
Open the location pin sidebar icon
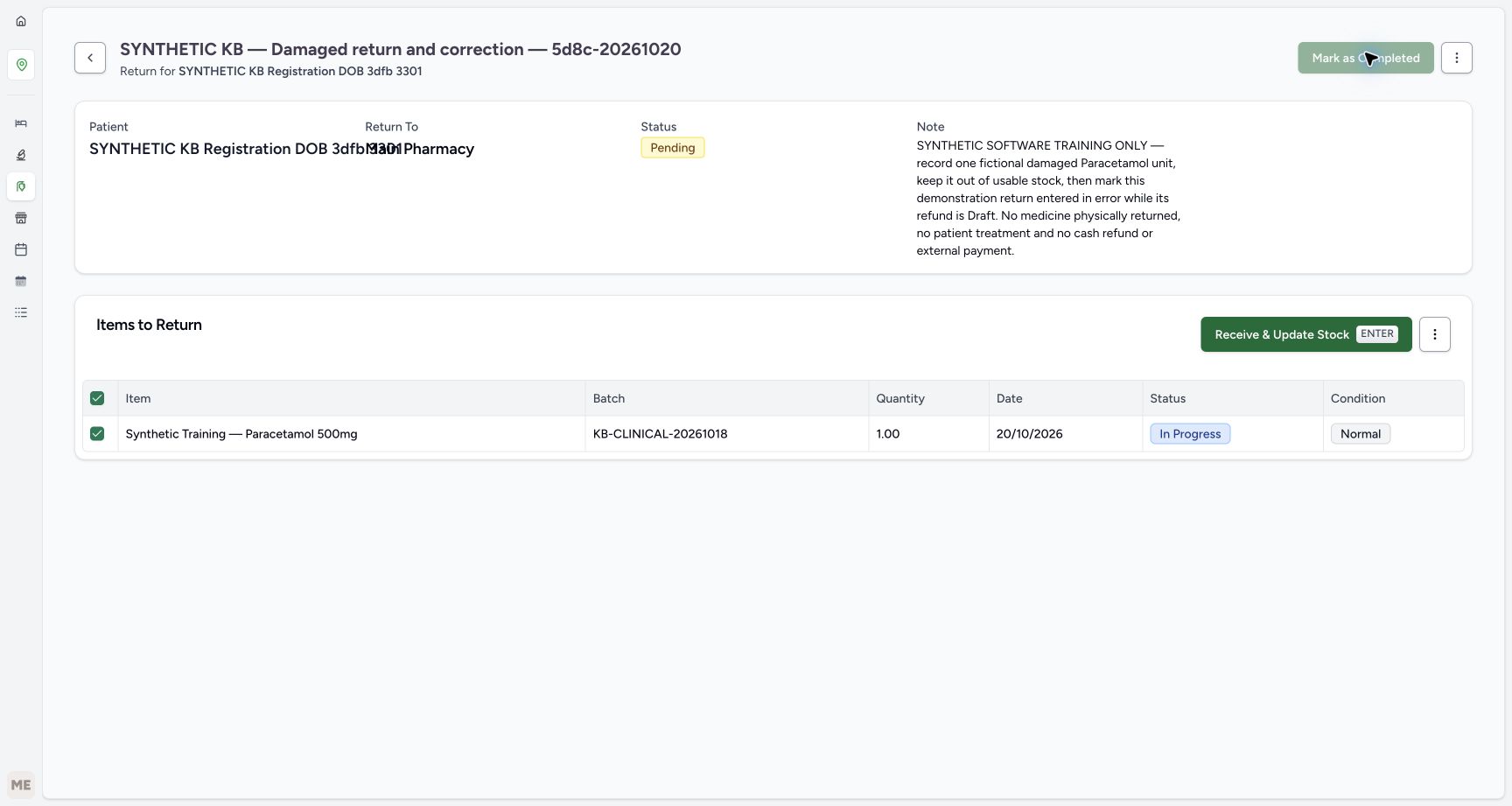click(x=21, y=65)
